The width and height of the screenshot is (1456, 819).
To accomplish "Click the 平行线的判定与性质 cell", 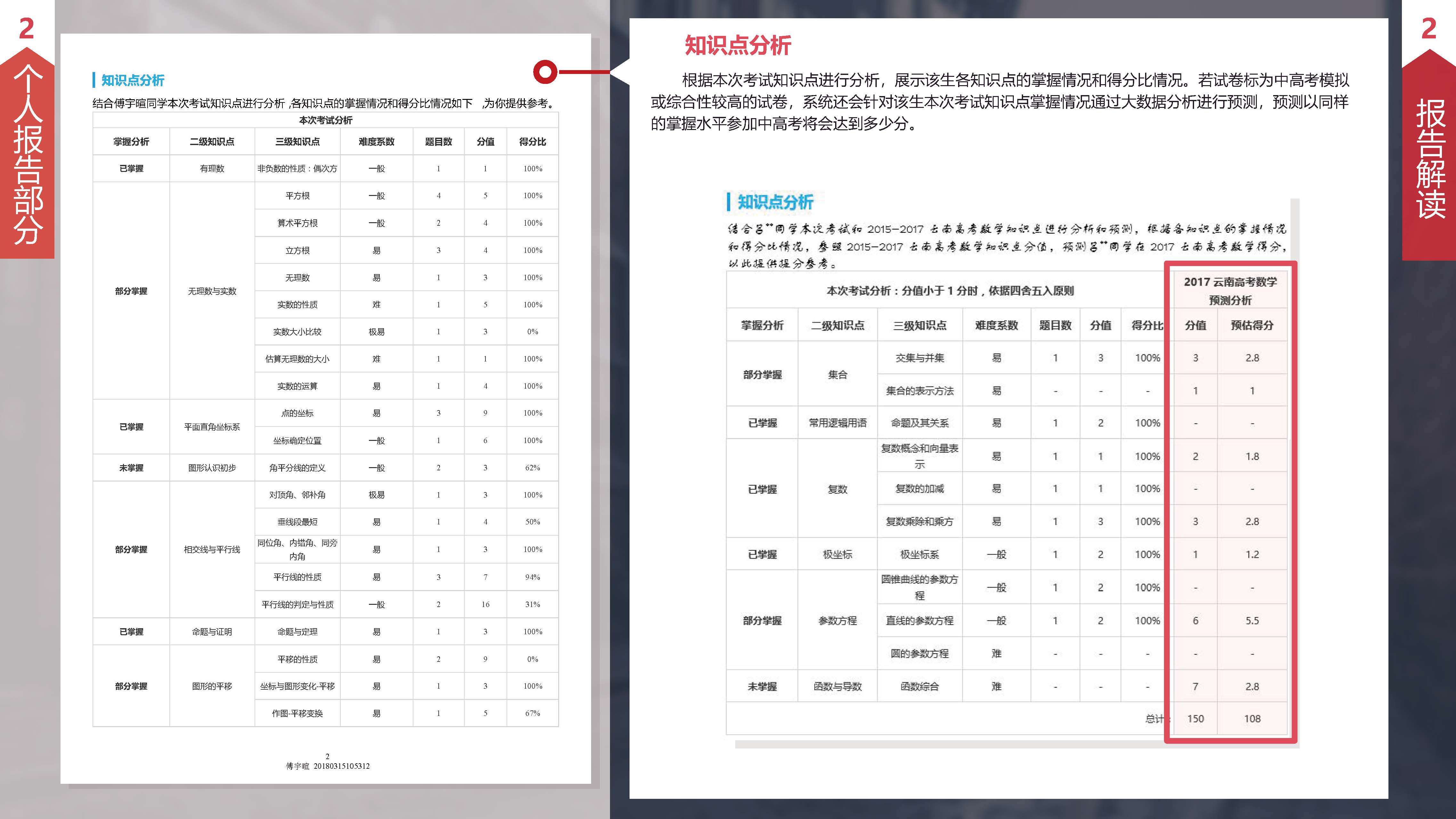I will pyautogui.click(x=297, y=605).
